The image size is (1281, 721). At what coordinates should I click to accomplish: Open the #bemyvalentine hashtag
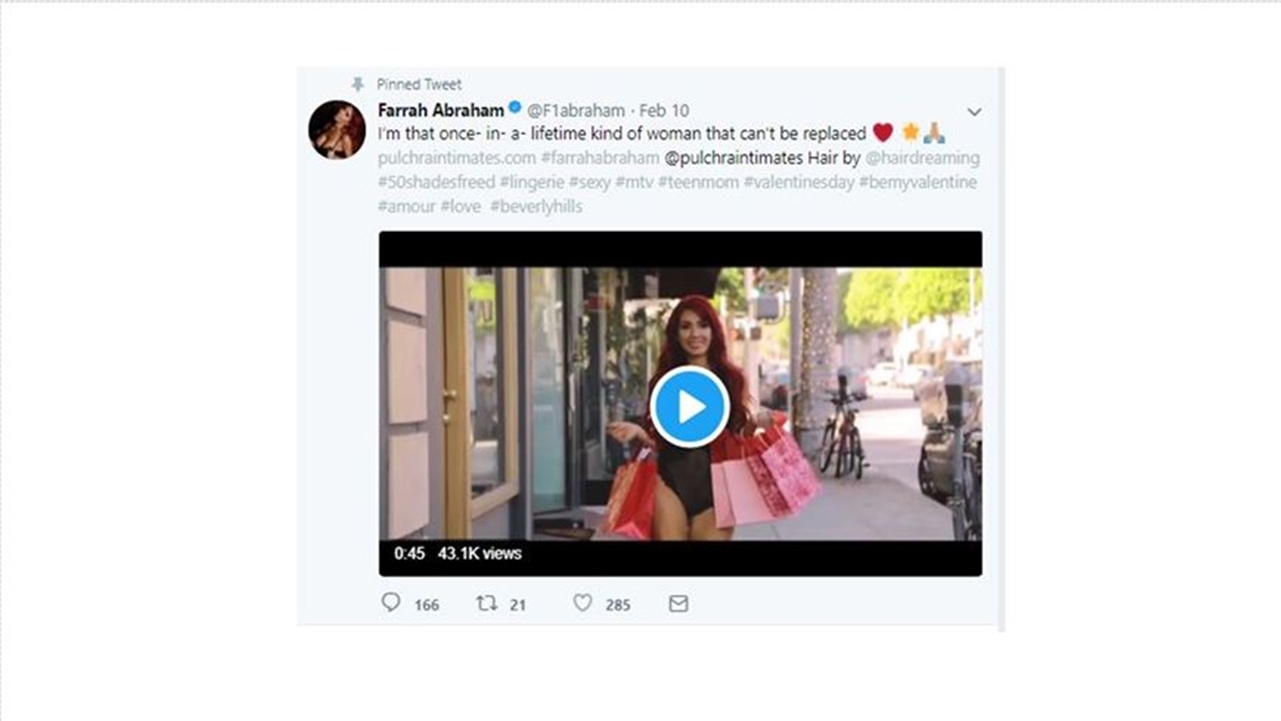tap(918, 182)
